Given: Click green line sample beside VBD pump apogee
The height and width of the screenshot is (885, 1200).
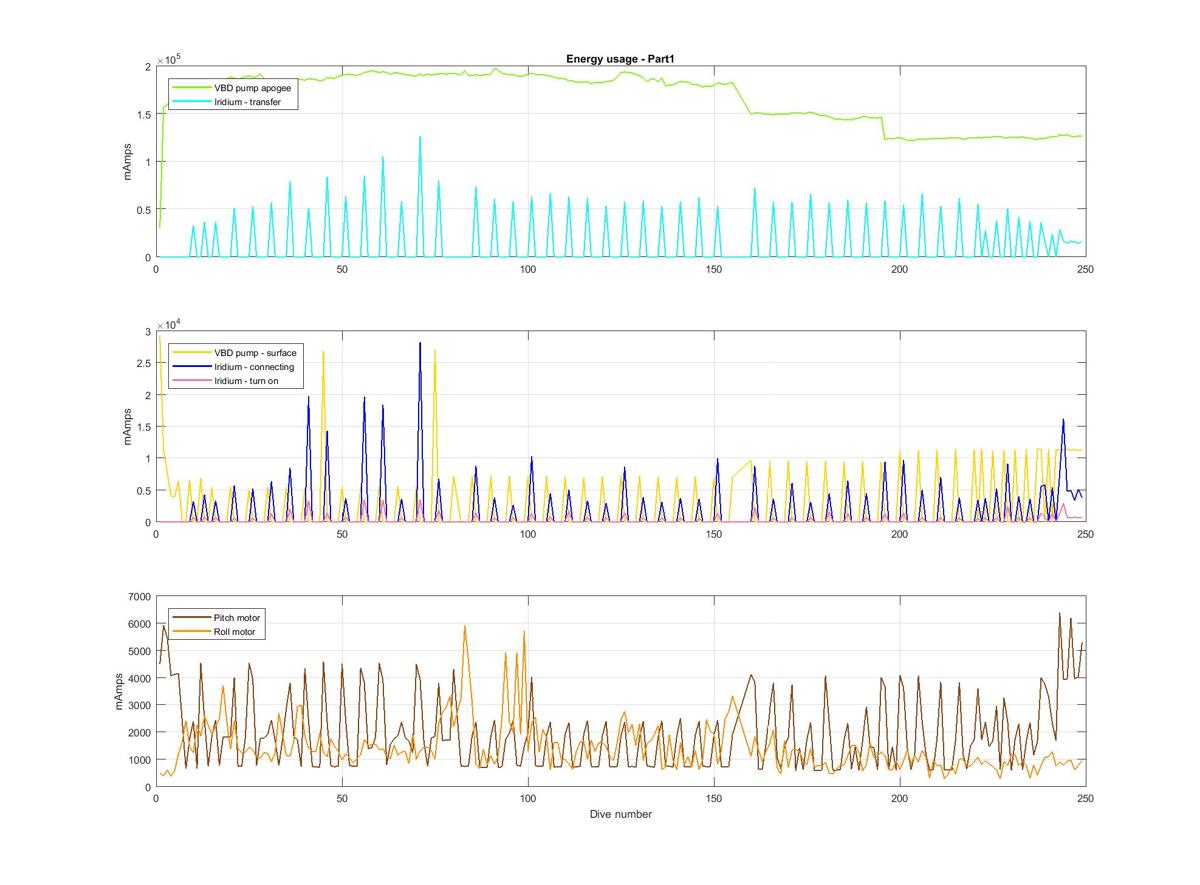Looking at the screenshot, I should (x=193, y=89).
